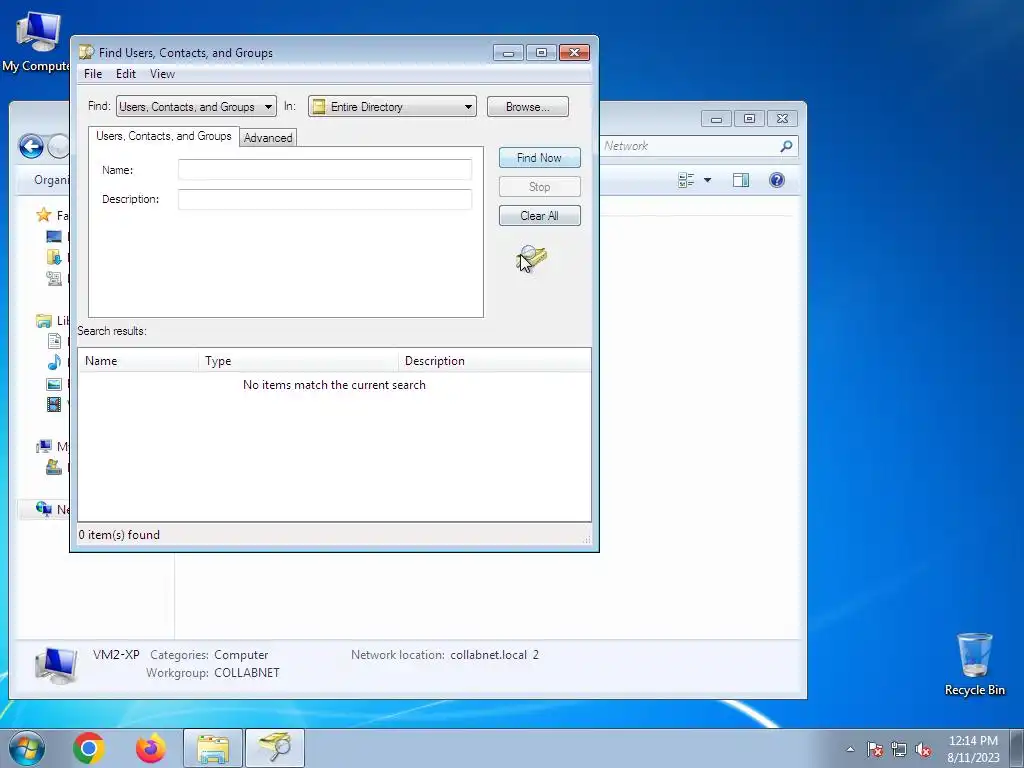The image size is (1024, 768).
Task: Focus the Description input field
Action: (x=325, y=199)
